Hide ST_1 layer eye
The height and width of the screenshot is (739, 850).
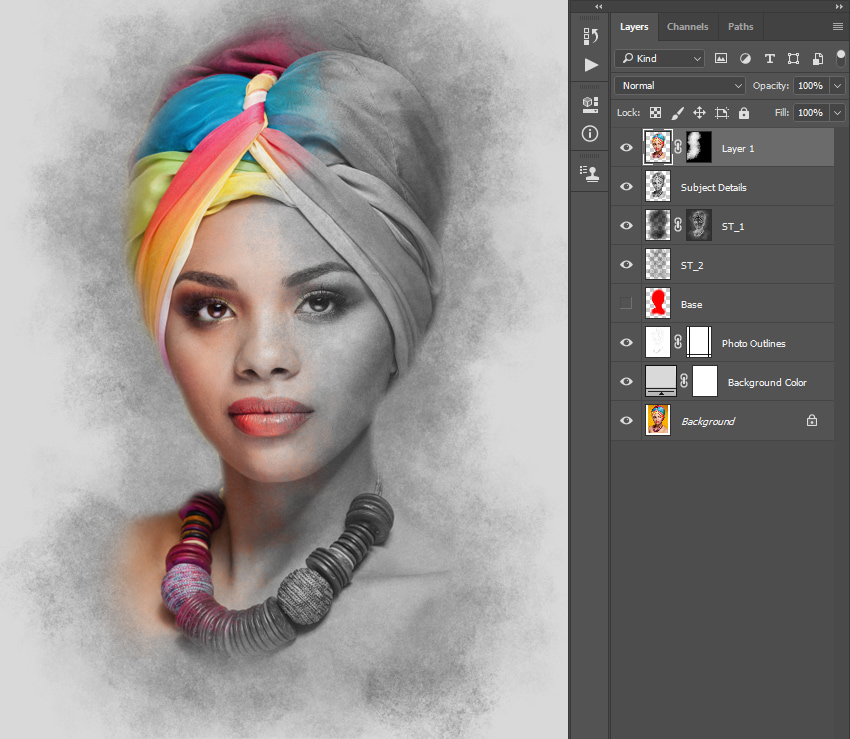click(x=626, y=226)
